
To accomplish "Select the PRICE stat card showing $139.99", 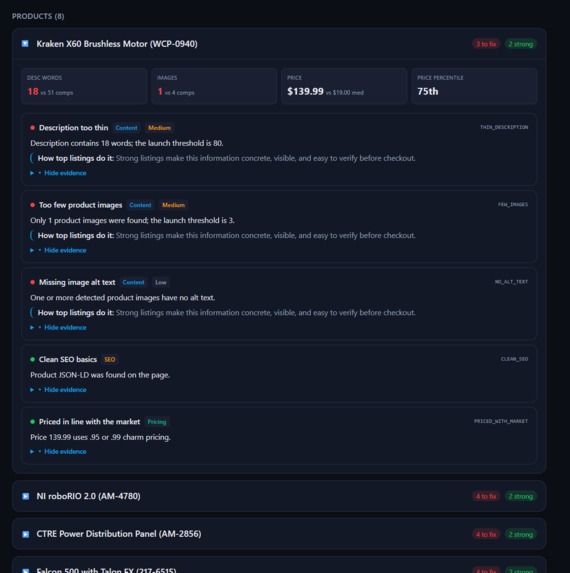I will click(344, 86).
